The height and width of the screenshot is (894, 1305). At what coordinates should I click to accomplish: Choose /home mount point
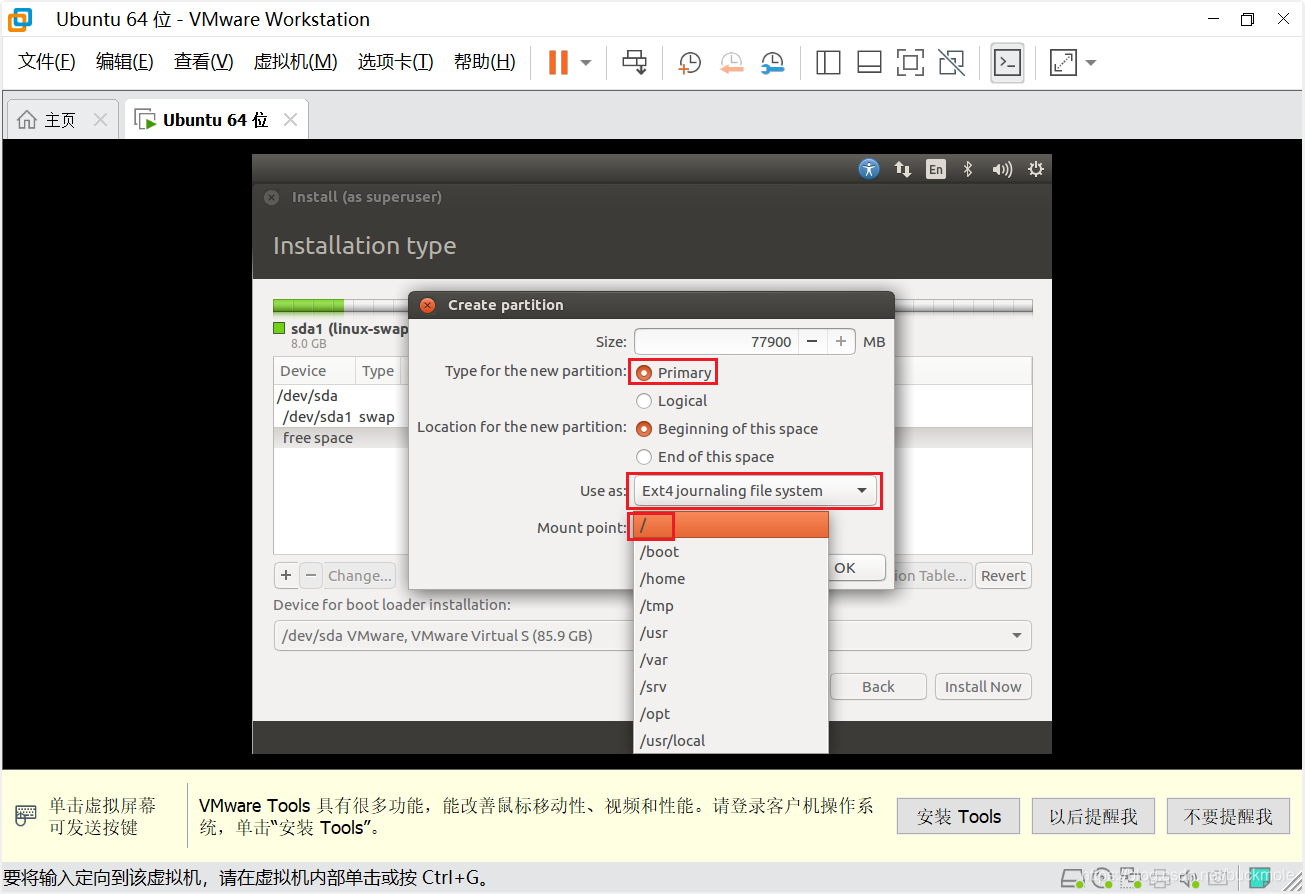(731, 579)
